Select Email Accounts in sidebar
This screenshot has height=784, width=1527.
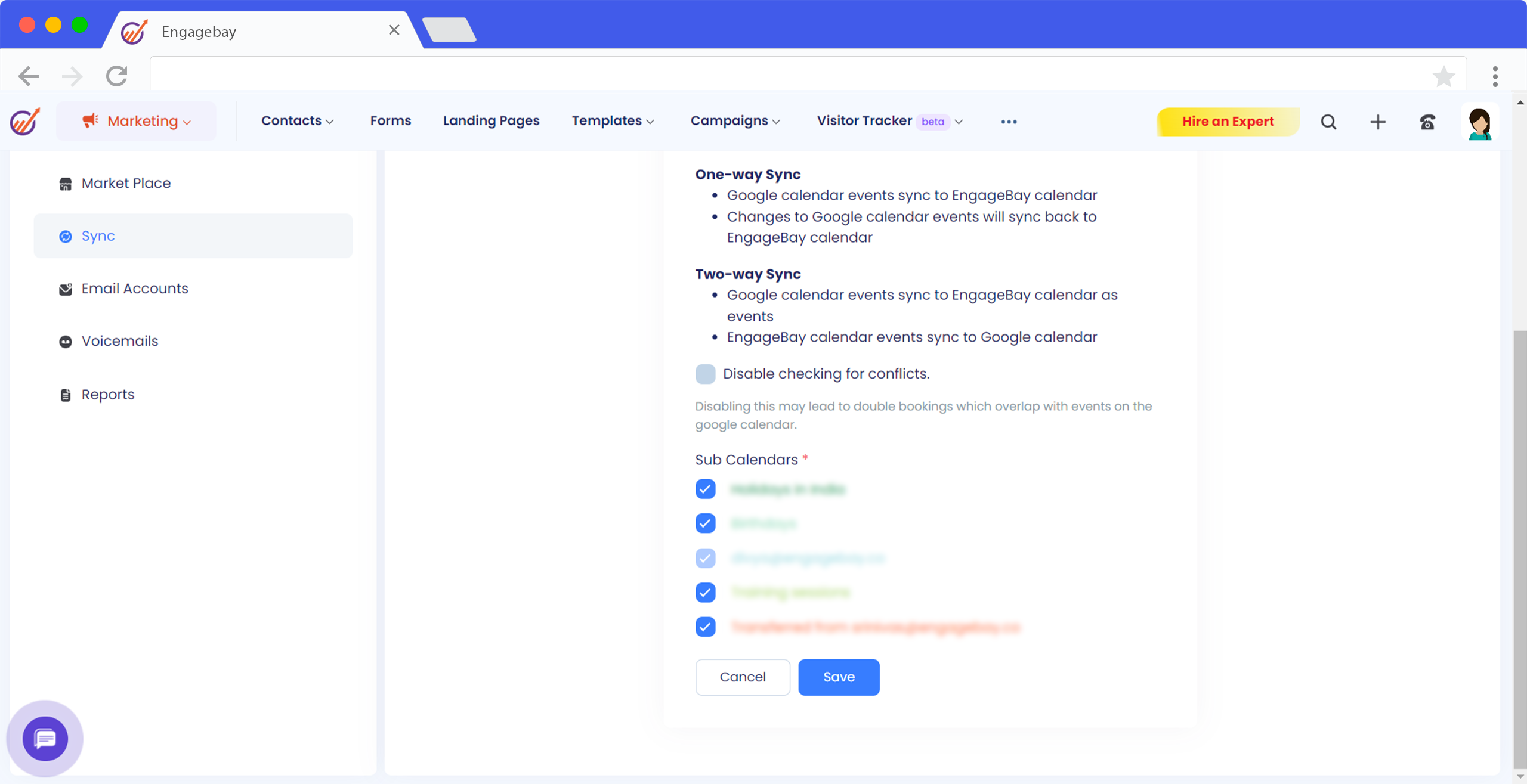click(x=193, y=289)
